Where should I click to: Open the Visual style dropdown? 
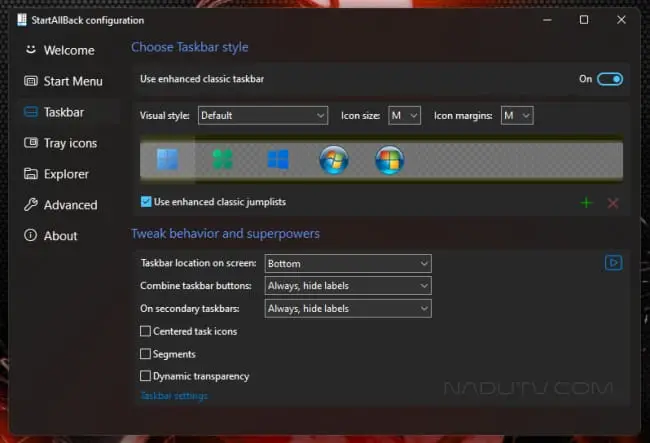(x=263, y=115)
